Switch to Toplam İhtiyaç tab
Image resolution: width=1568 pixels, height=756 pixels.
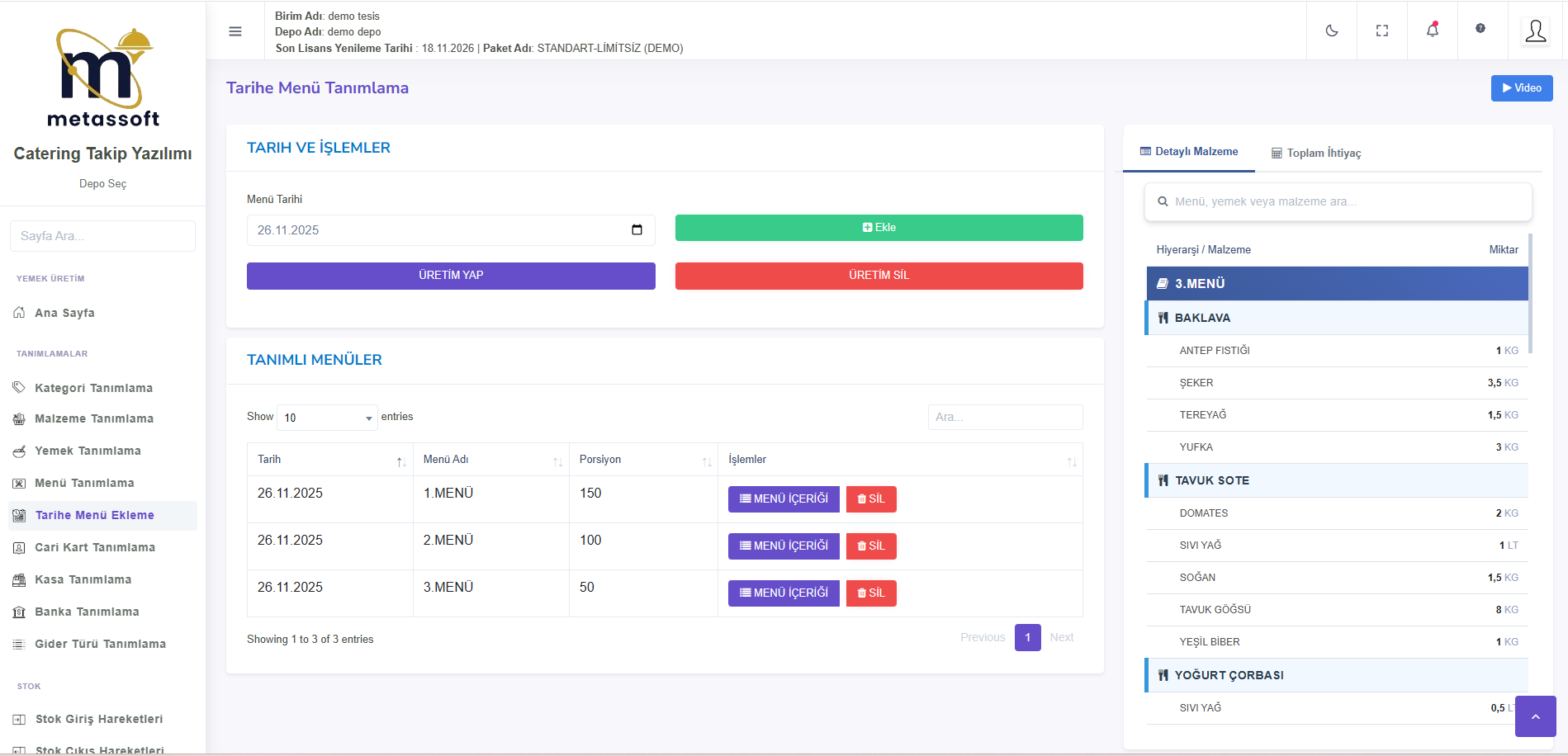point(1315,153)
